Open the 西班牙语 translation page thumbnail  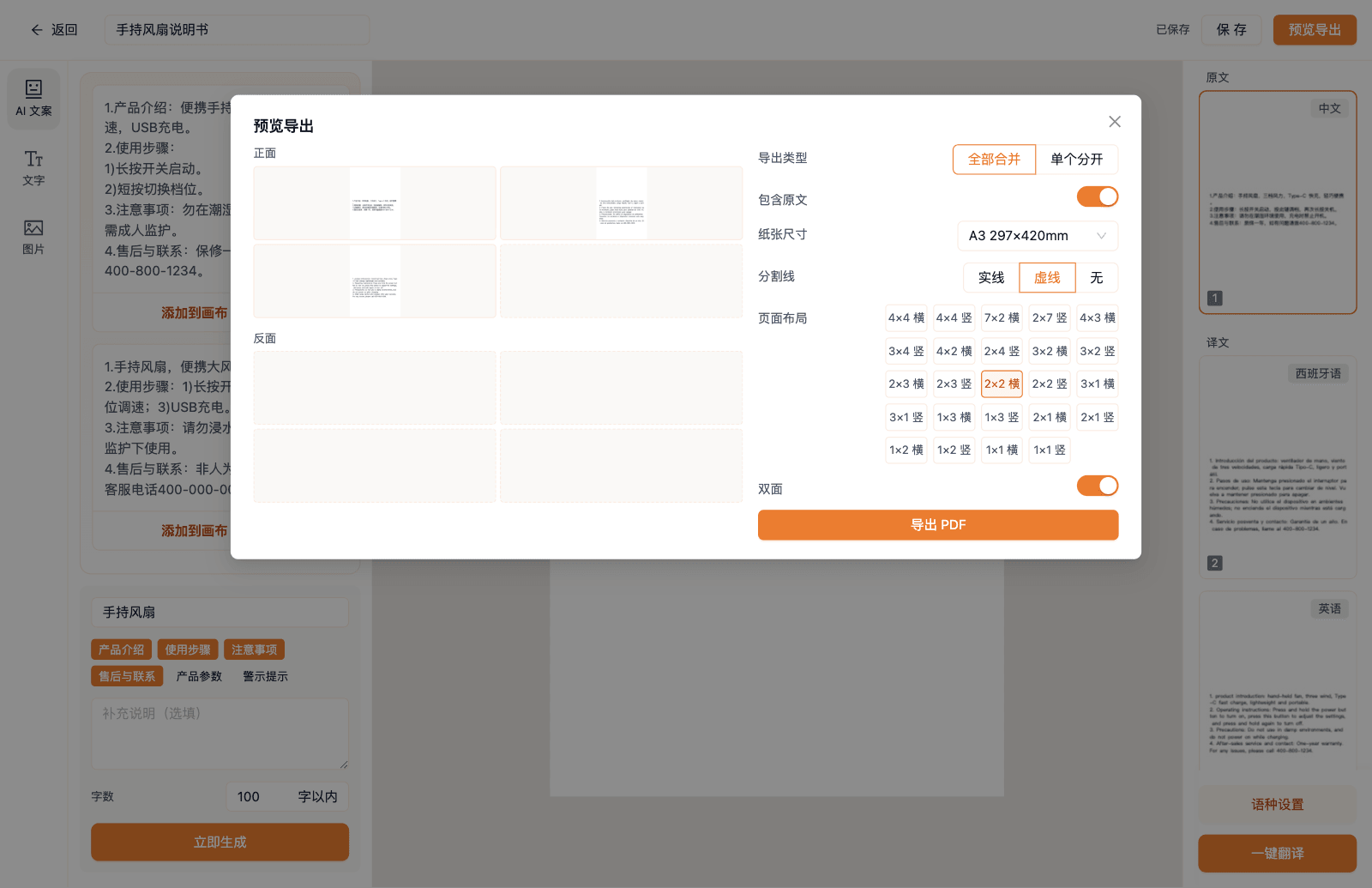(1278, 468)
